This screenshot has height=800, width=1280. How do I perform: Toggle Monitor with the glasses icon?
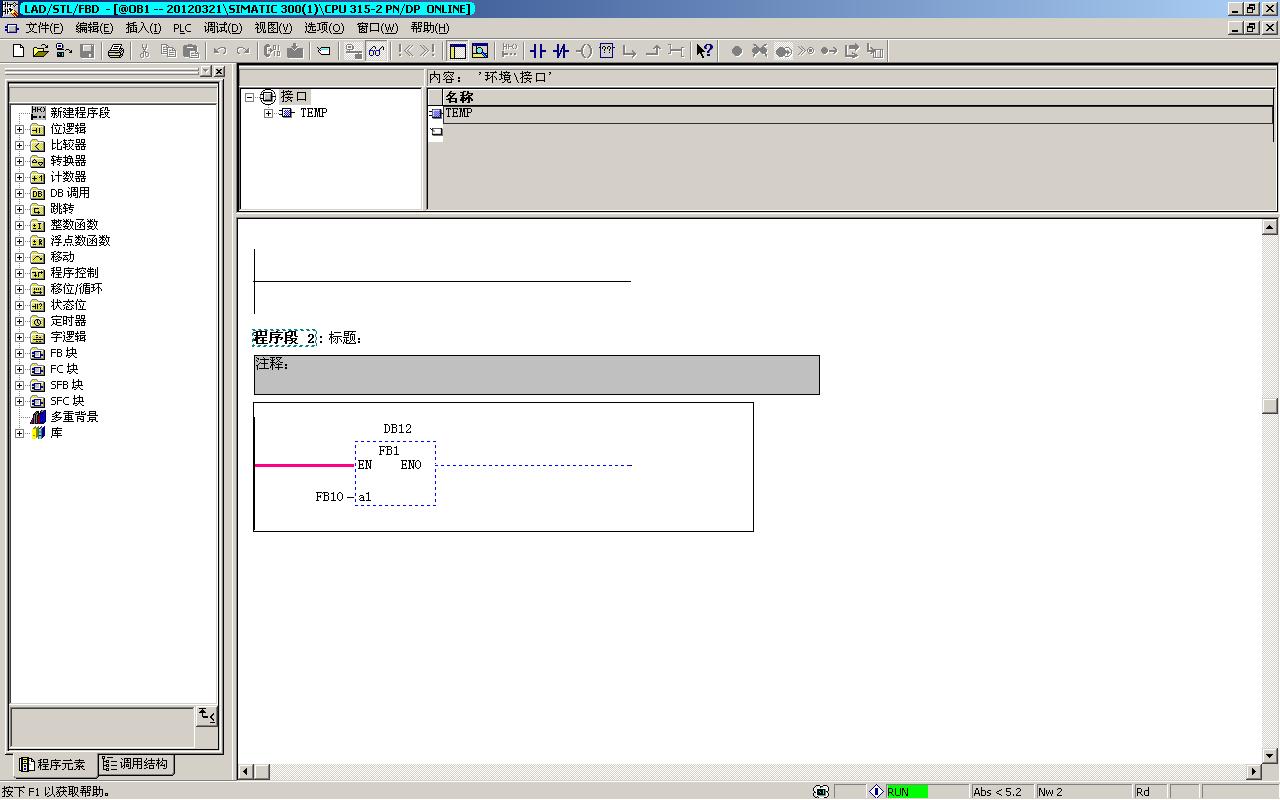376,51
